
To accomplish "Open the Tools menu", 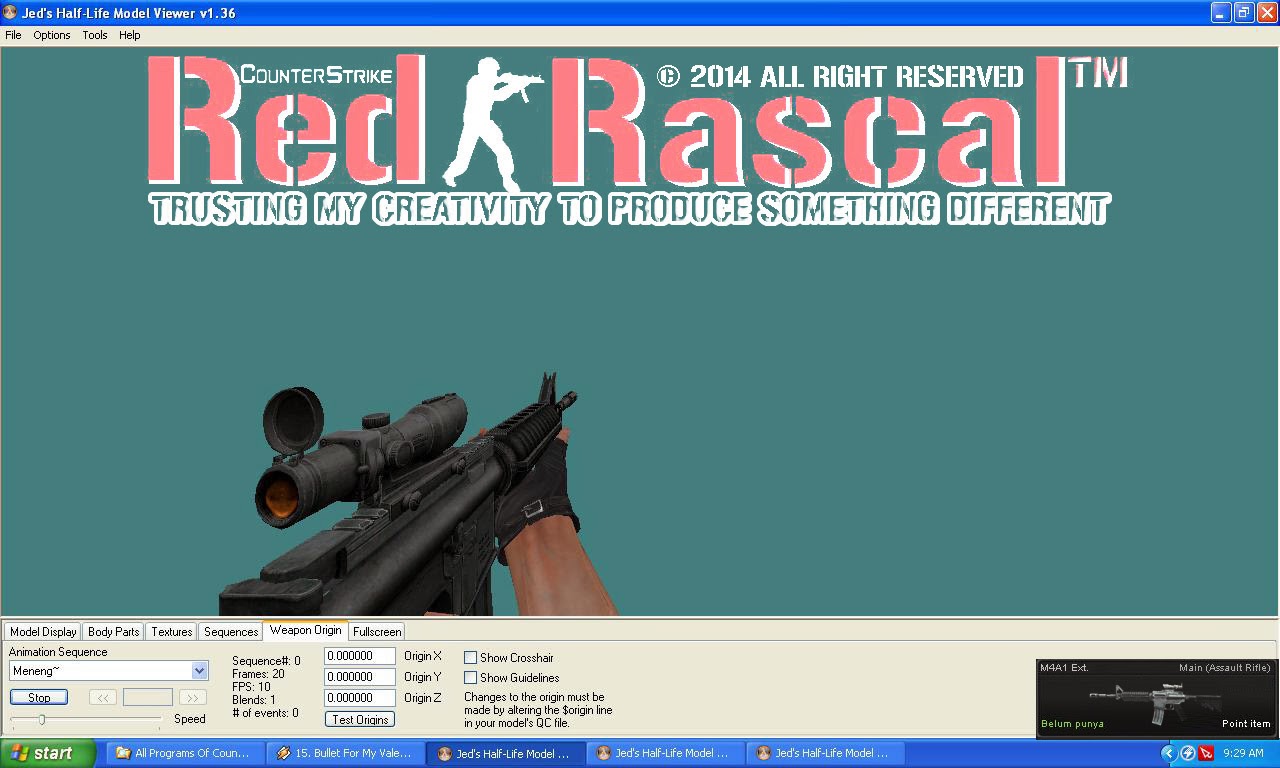I will pyautogui.click(x=95, y=35).
